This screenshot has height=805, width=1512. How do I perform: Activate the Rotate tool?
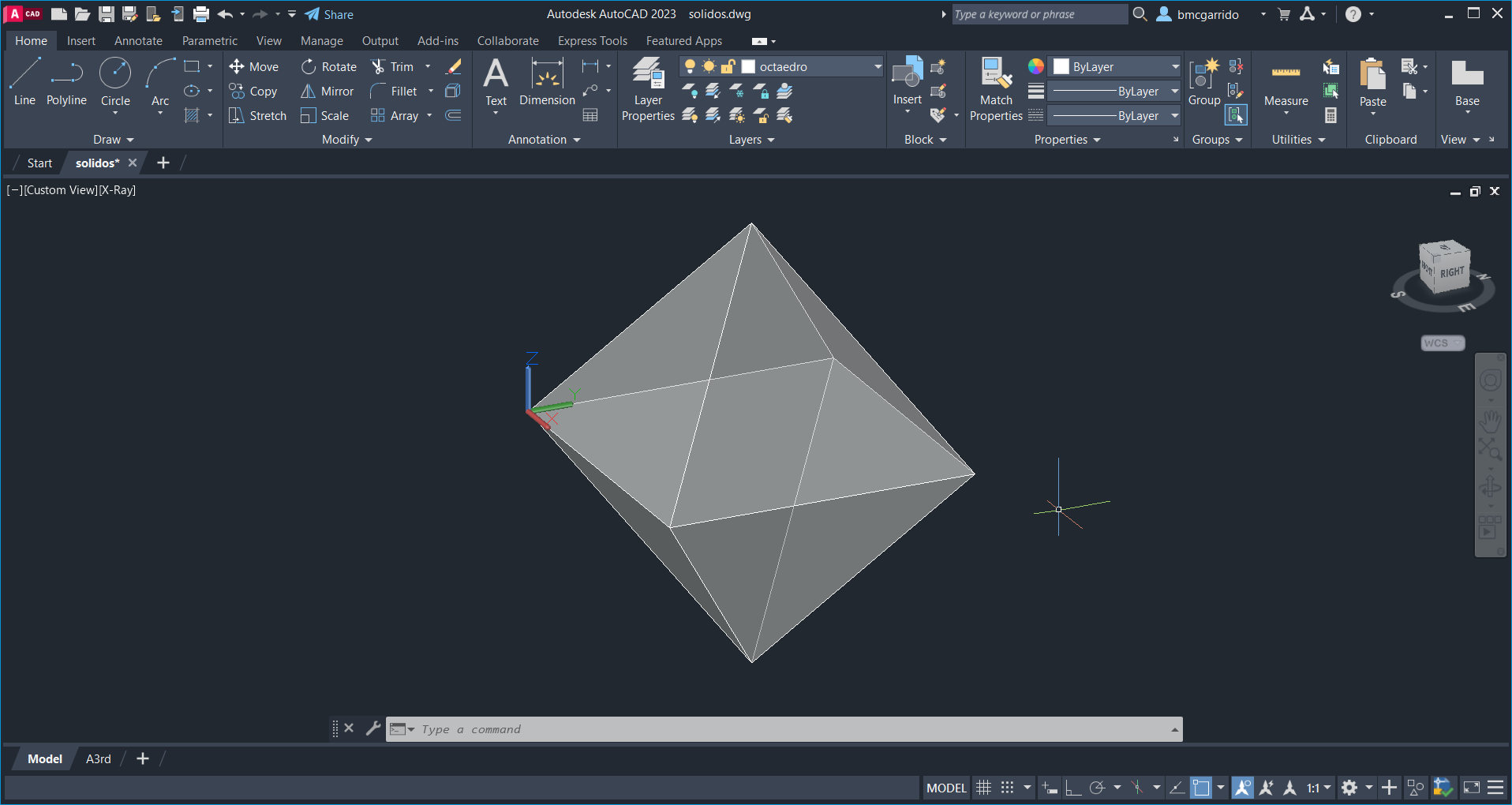click(x=329, y=67)
